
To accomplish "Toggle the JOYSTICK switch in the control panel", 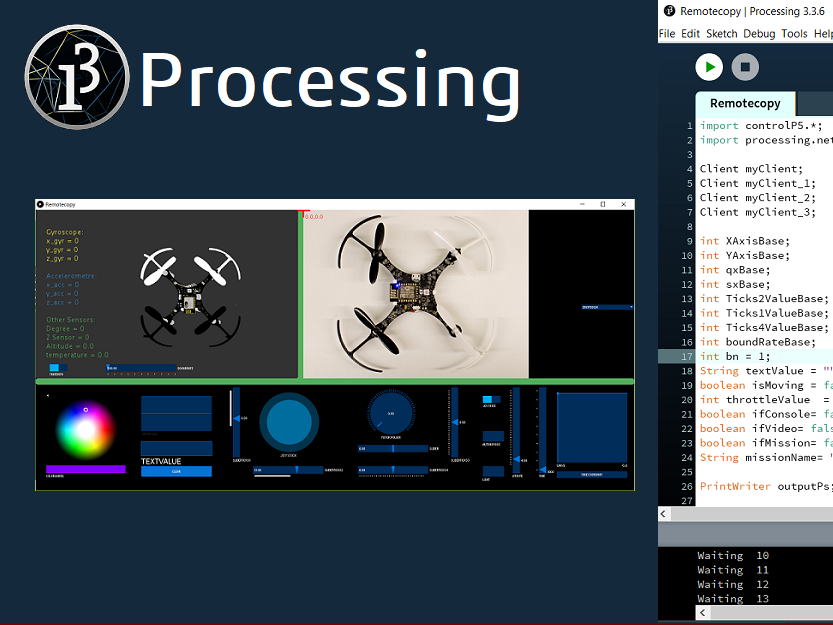I will coord(491,400).
